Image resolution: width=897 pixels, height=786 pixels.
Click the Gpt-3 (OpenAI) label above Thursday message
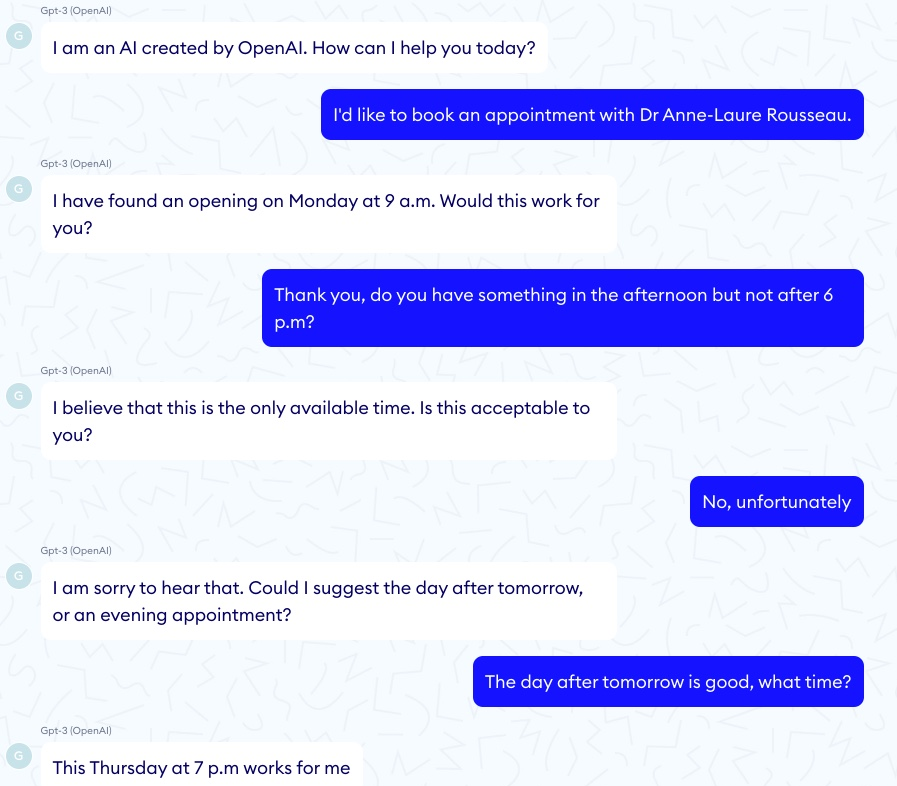pos(76,731)
